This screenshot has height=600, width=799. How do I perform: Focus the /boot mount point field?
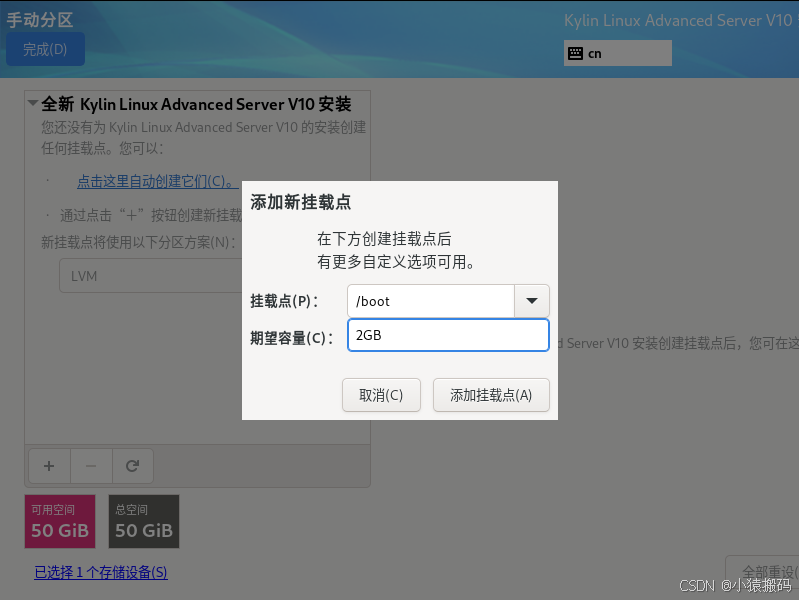[431, 301]
